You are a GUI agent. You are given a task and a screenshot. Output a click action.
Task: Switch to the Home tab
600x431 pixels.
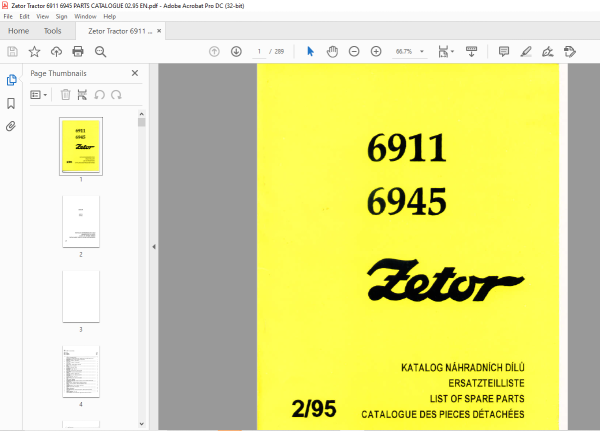pos(18,31)
